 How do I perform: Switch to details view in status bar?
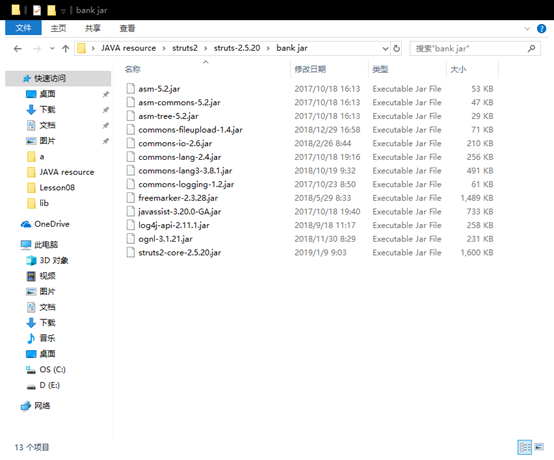tap(524, 447)
